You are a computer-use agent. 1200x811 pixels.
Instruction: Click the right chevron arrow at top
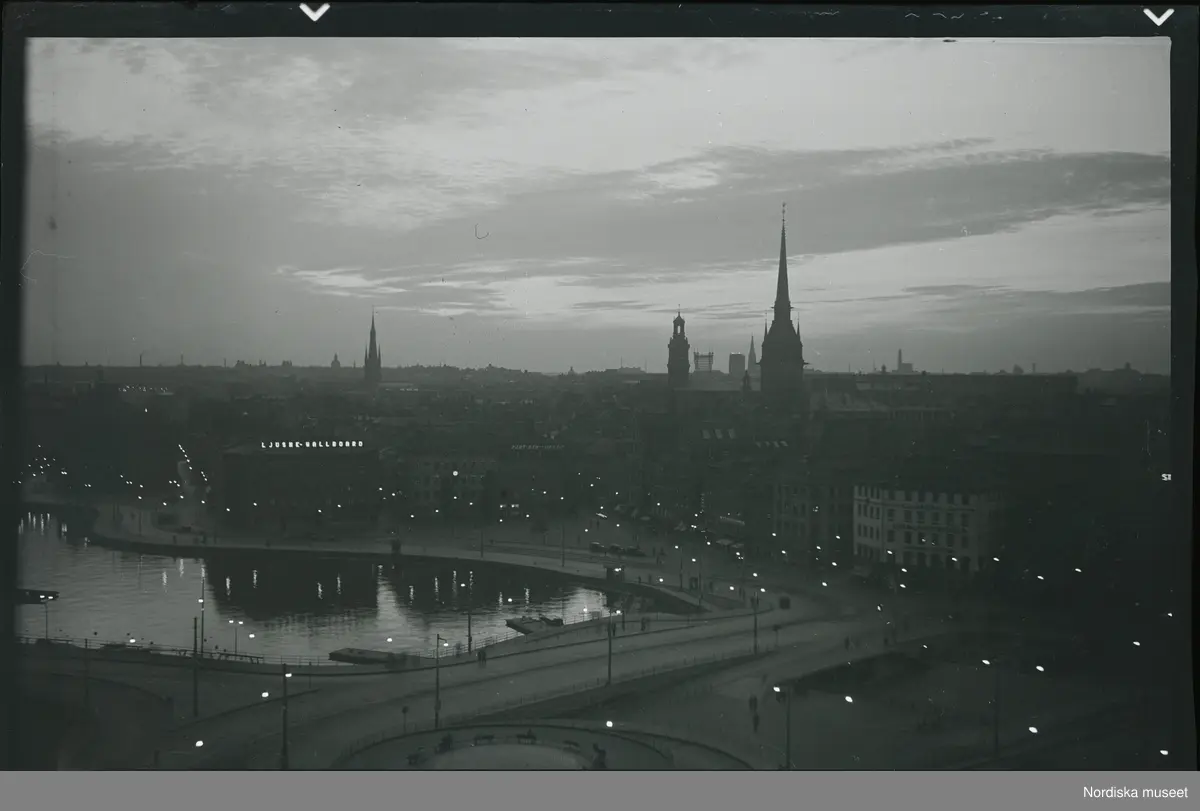point(1158,16)
